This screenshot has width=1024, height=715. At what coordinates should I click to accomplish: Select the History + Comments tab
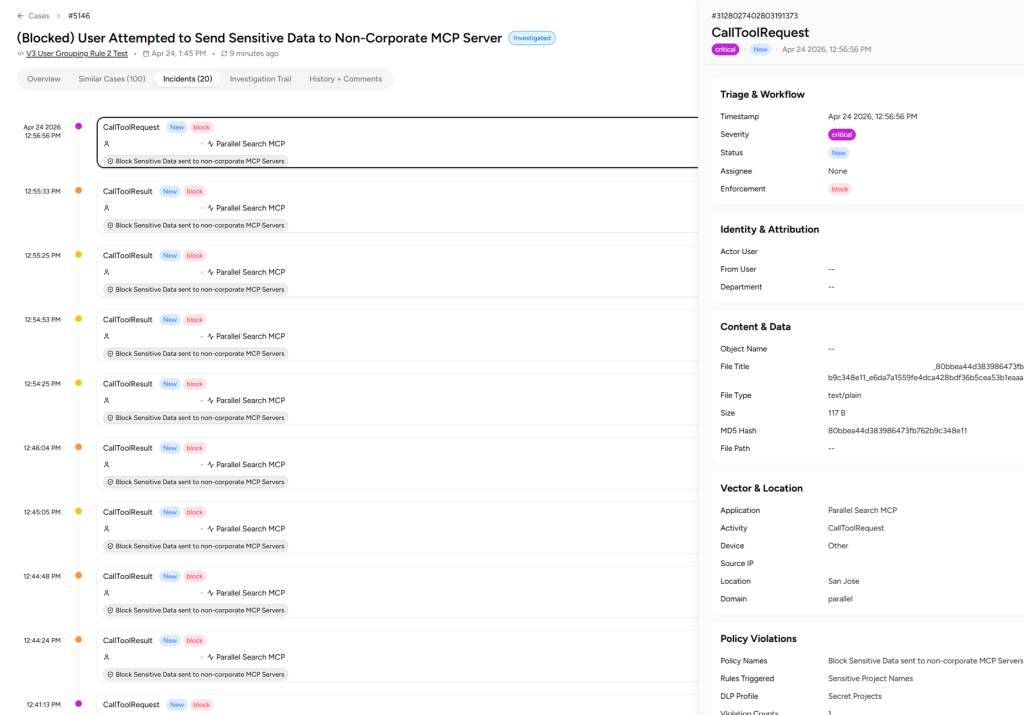[x=345, y=79]
